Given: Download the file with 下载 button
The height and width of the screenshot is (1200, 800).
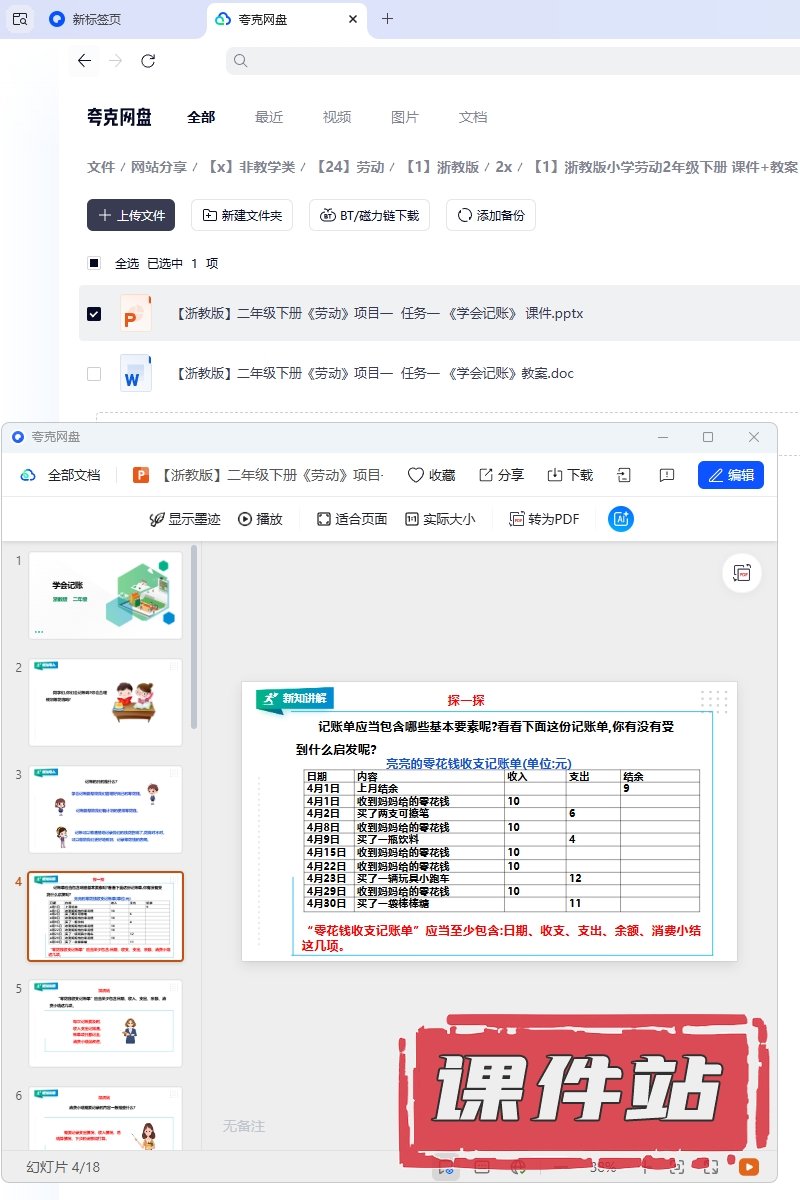Looking at the screenshot, I should pos(570,475).
